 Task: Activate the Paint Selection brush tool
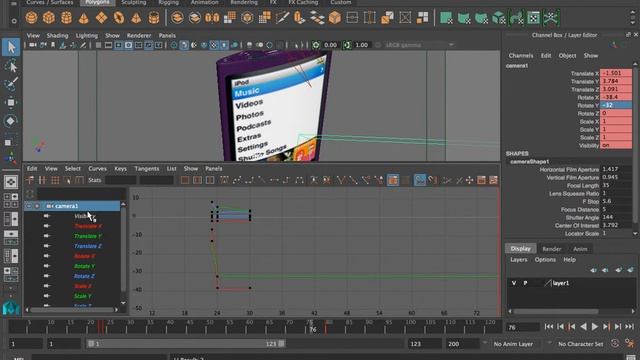pos(11,84)
